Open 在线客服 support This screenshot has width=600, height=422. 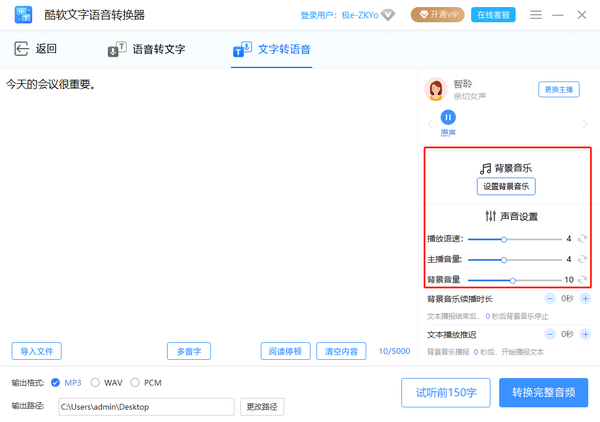click(x=493, y=15)
